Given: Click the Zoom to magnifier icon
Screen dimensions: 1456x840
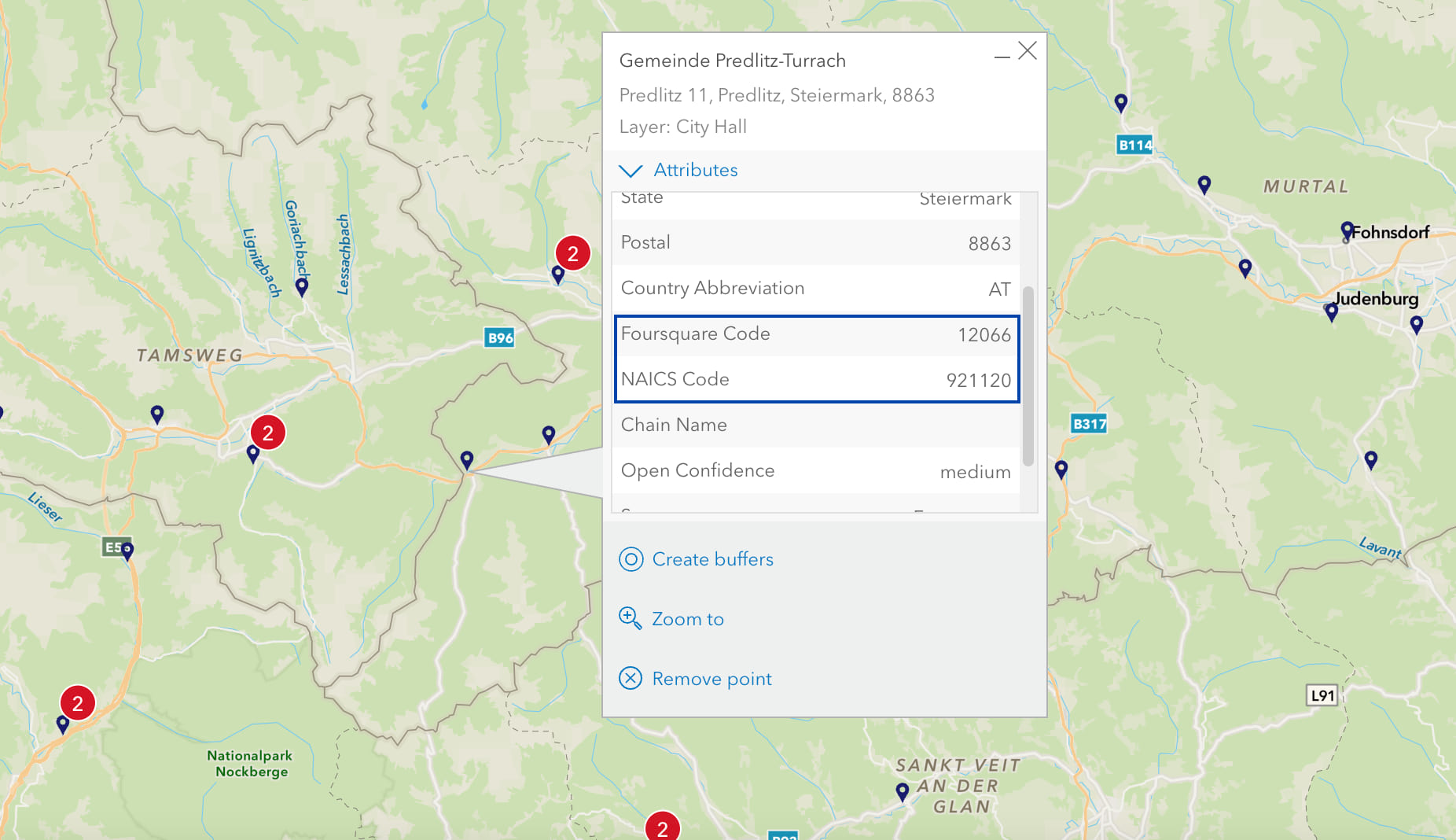Looking at the screenshot, I should click(x=631, y=619).
